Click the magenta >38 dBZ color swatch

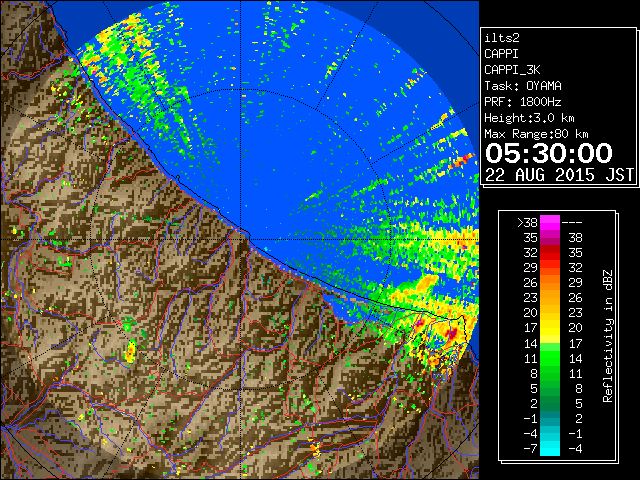[550, 223]
